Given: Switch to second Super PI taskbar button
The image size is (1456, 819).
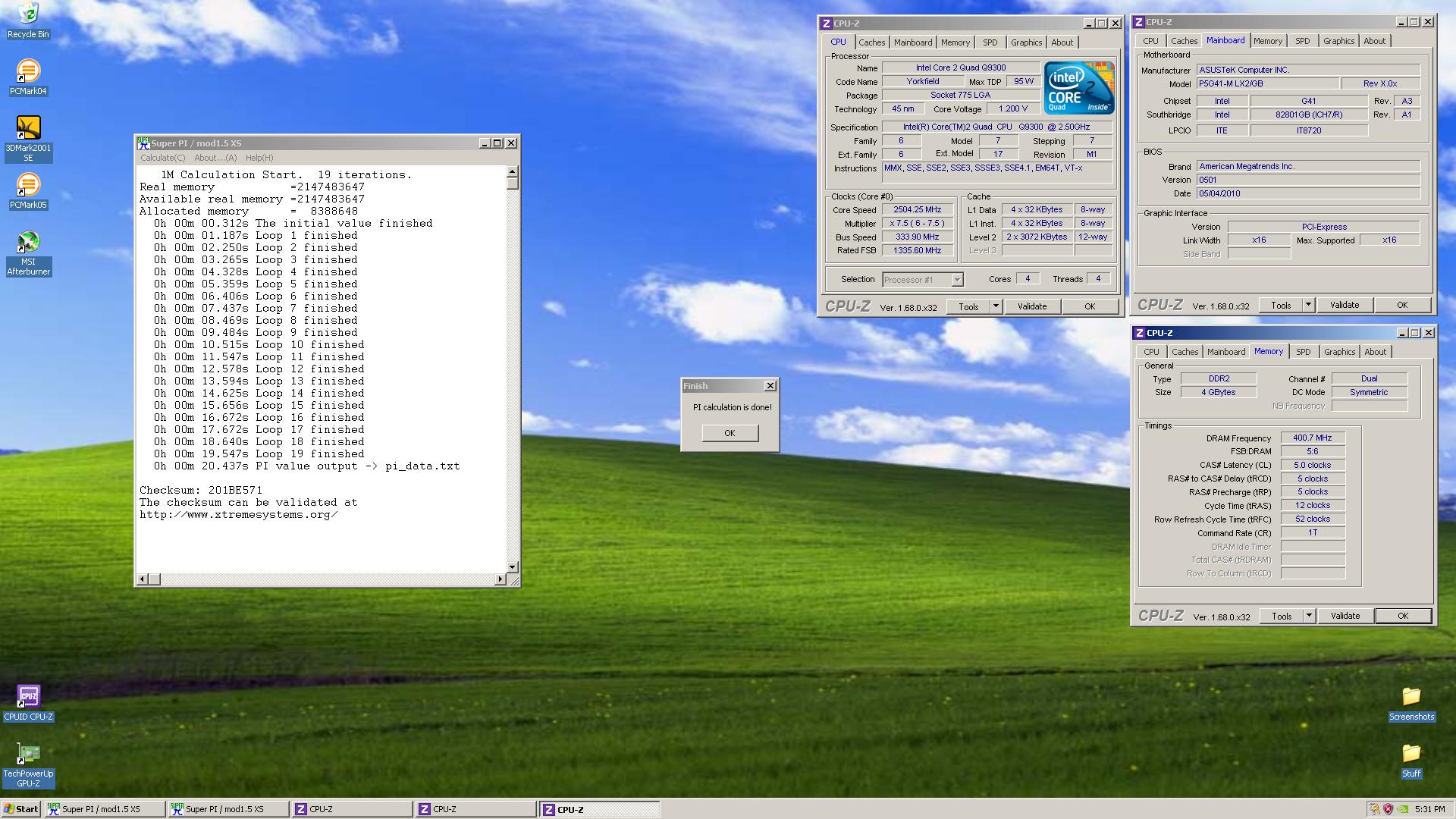Looking at the screenshot, I should point(228,809).
